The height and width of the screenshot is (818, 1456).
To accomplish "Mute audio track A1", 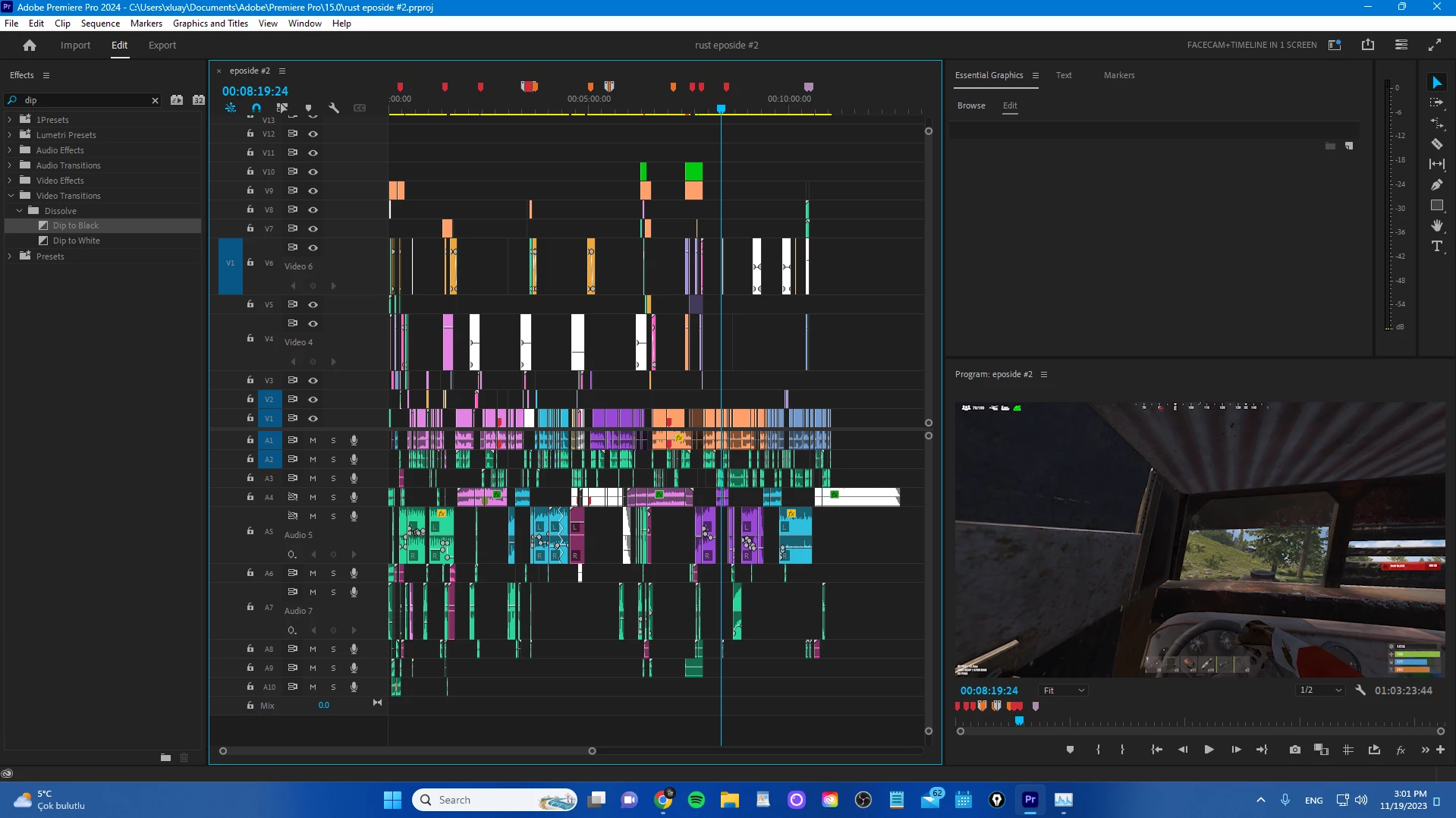I will 313,440.
